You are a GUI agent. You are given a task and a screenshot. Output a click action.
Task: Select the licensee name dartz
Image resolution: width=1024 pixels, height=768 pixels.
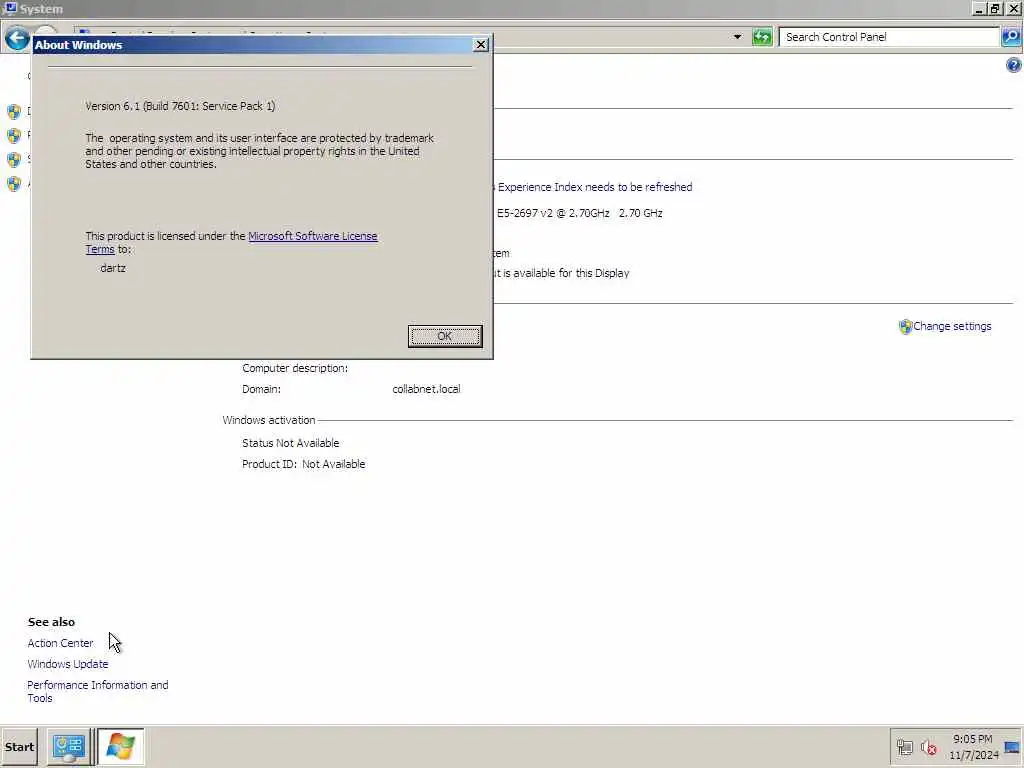[x=113, y=268]
